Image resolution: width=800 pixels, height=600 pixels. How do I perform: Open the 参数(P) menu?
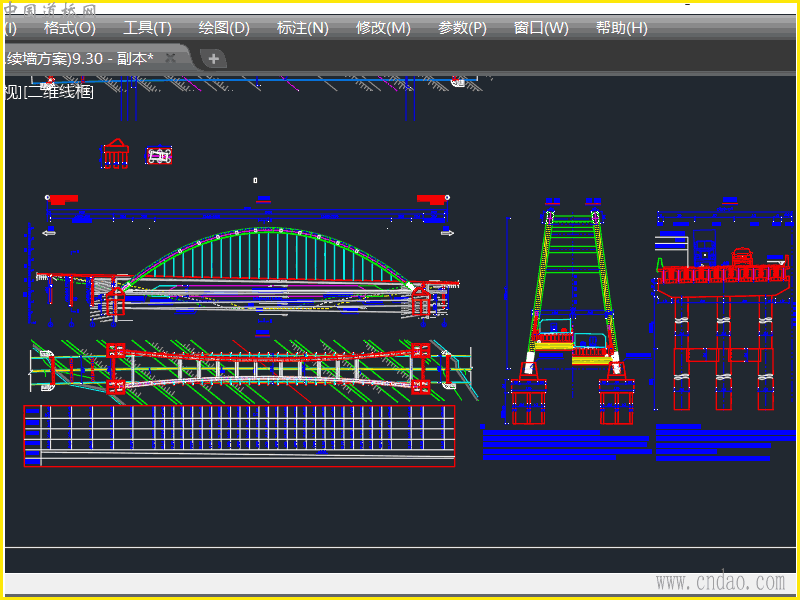click(x=462, y=28)
